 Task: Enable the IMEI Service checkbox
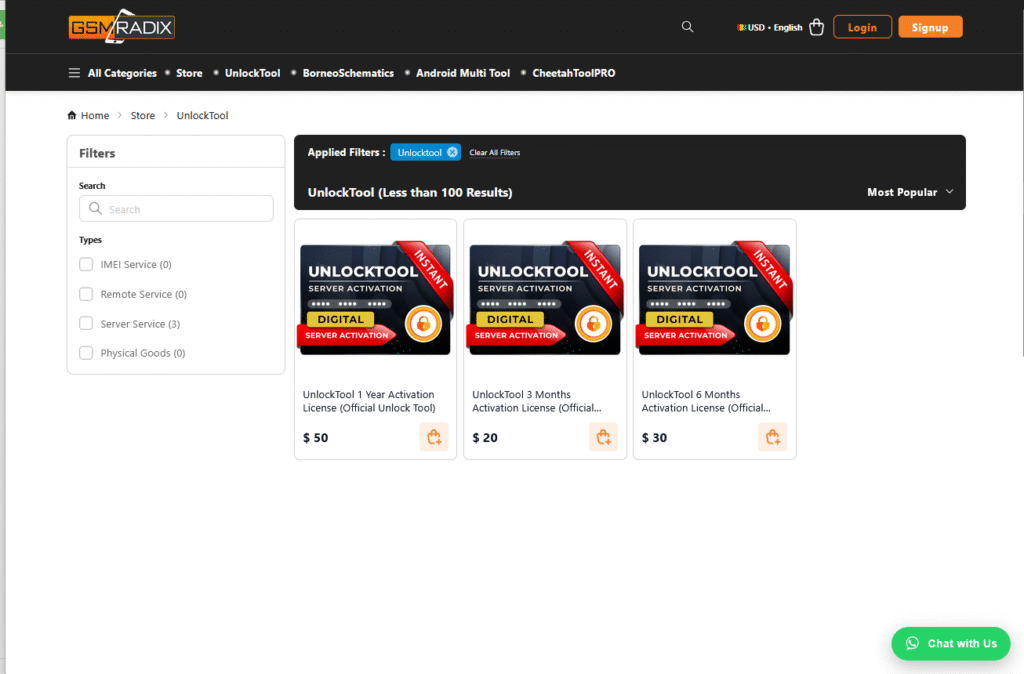pyautogui.click(x=86, y=265)
